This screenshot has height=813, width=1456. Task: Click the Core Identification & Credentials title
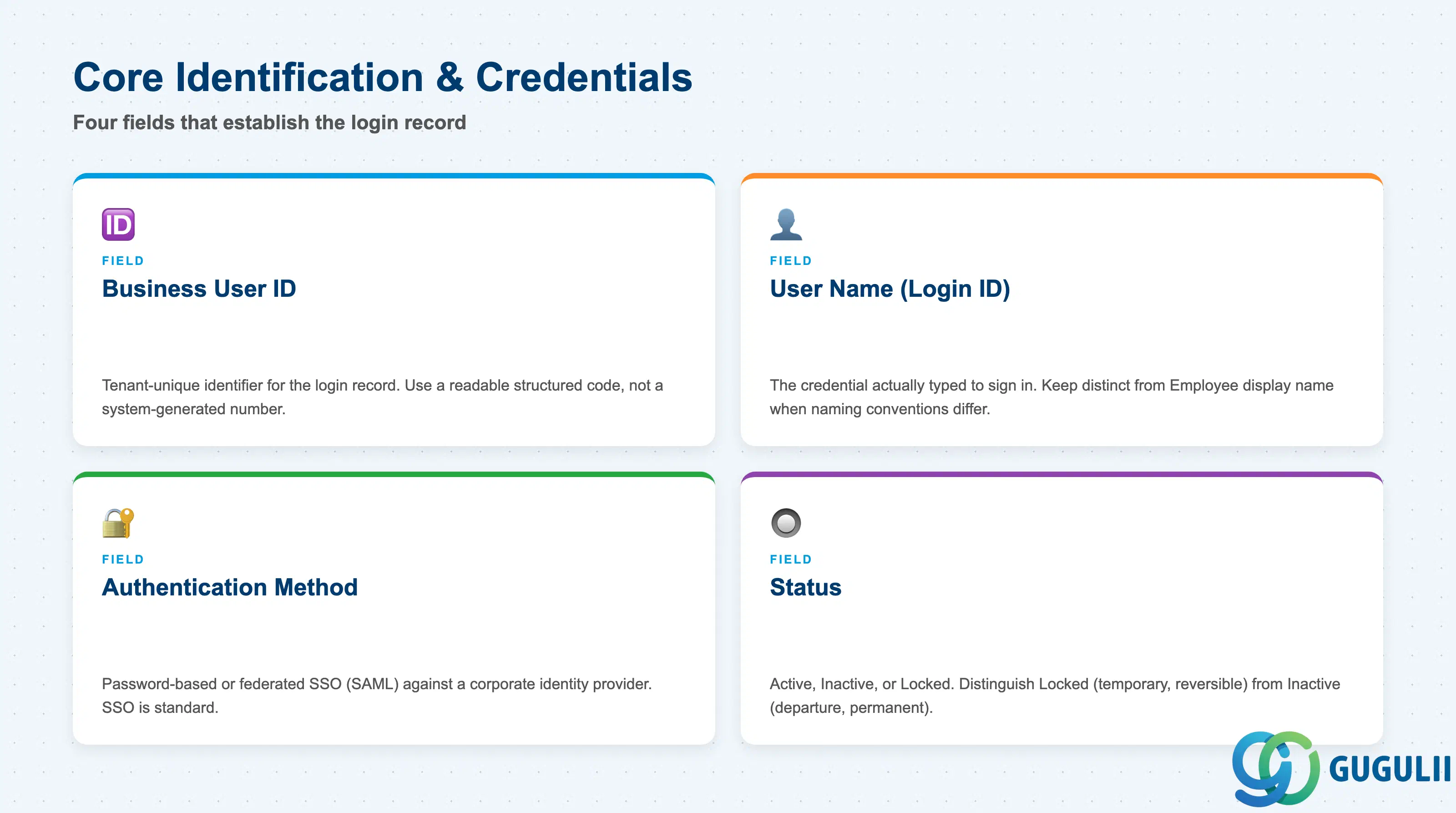383,77
